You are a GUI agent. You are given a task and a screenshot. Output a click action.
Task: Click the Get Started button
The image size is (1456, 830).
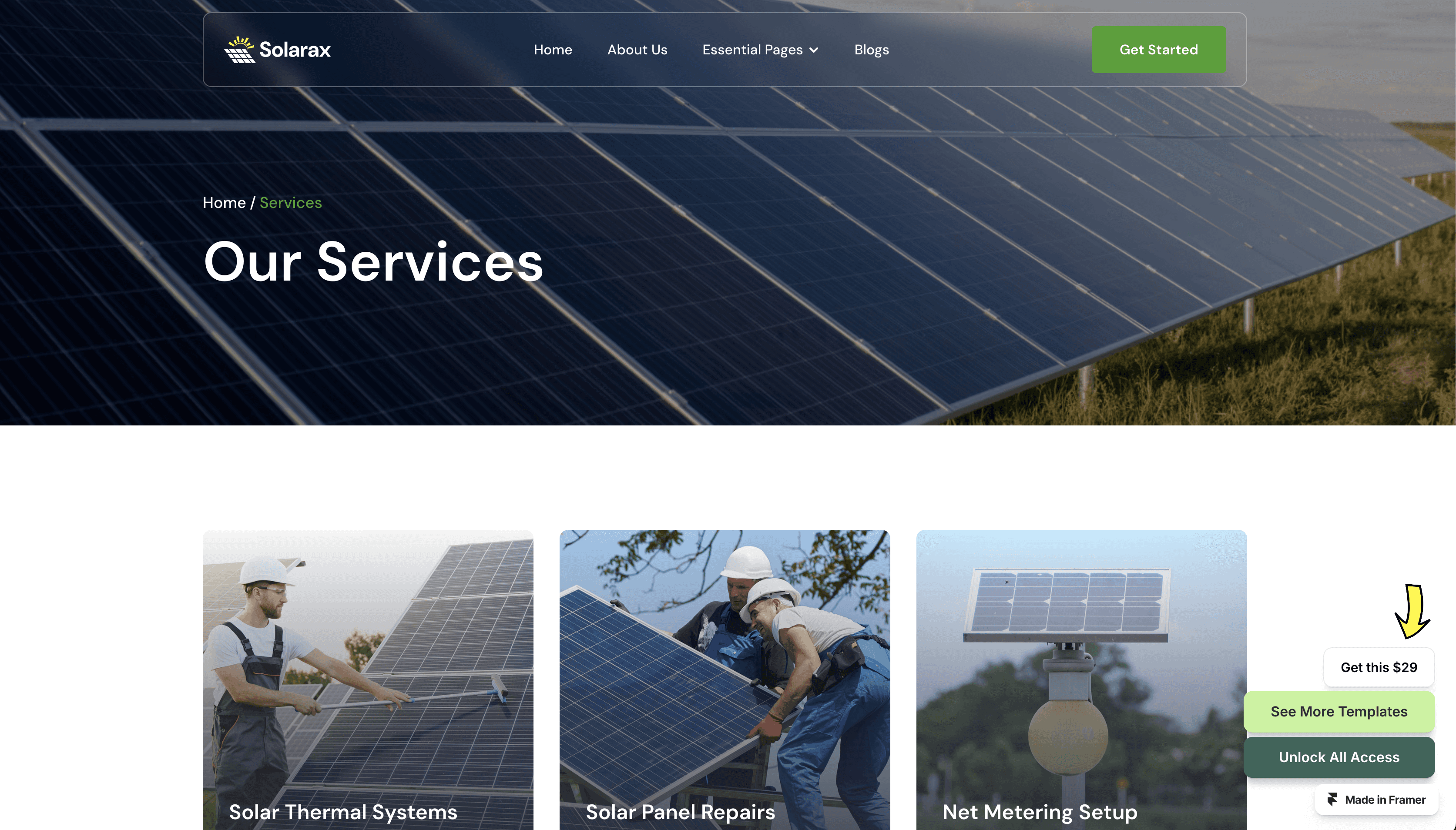(1158, 50)
